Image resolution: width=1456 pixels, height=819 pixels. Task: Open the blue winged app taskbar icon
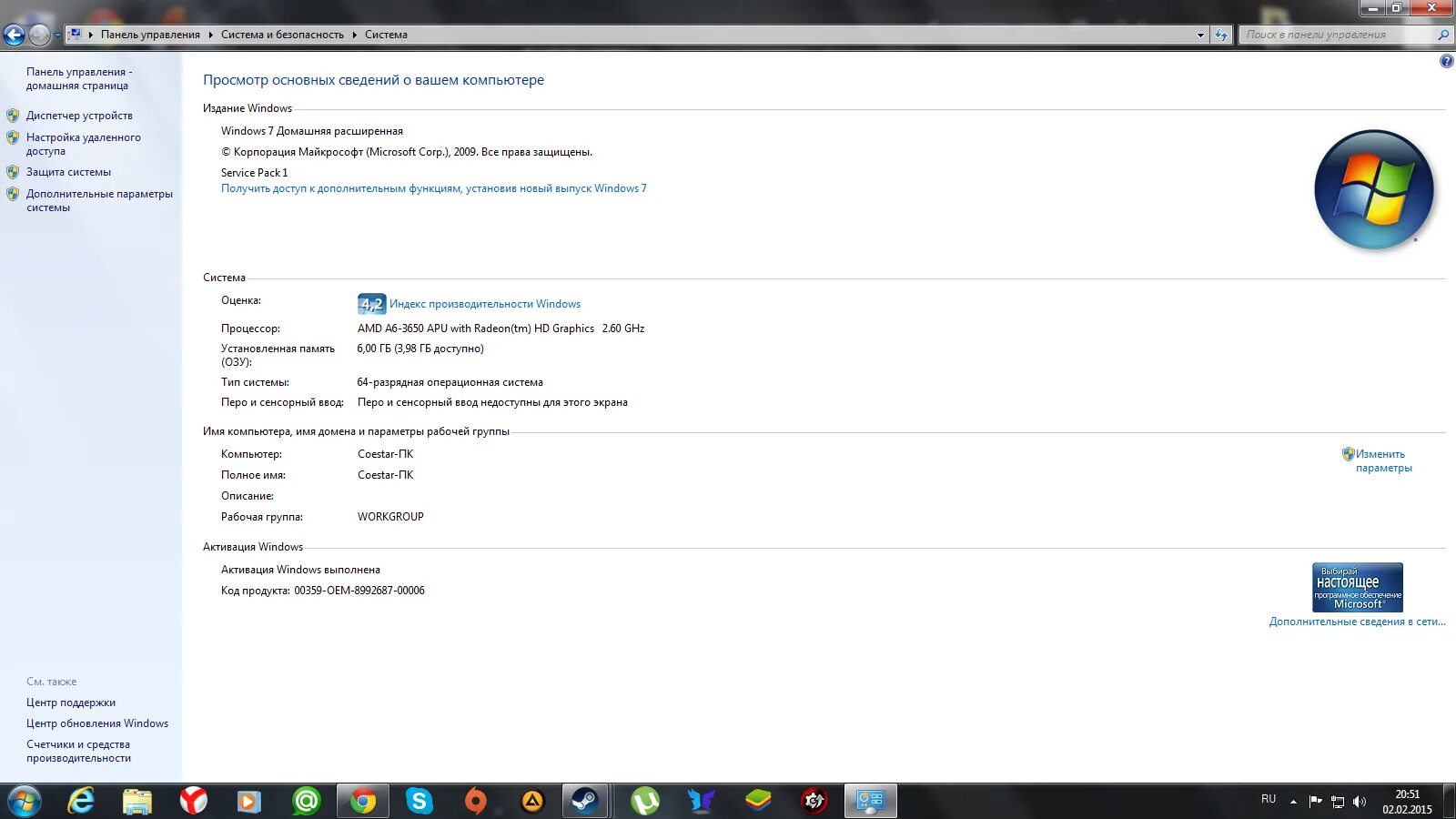[701, 801]
